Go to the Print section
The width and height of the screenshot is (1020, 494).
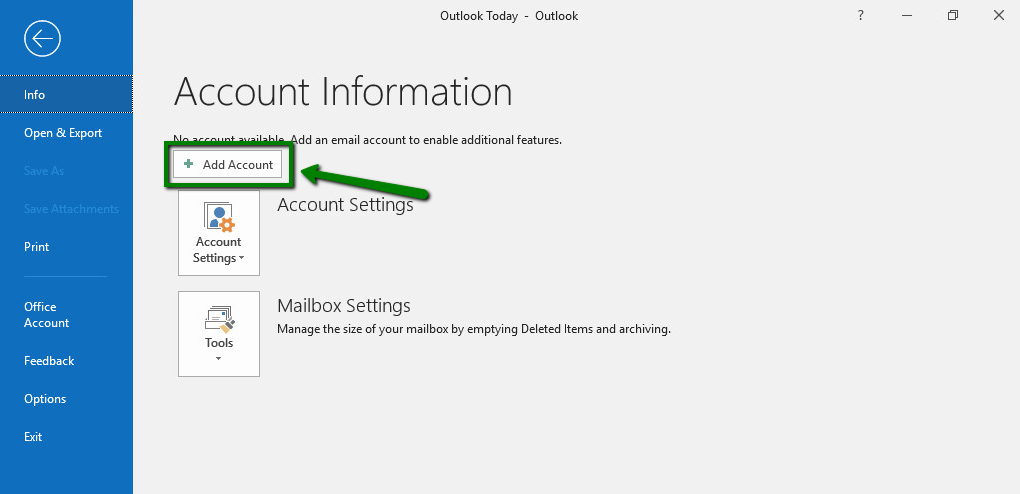(37, 247)
